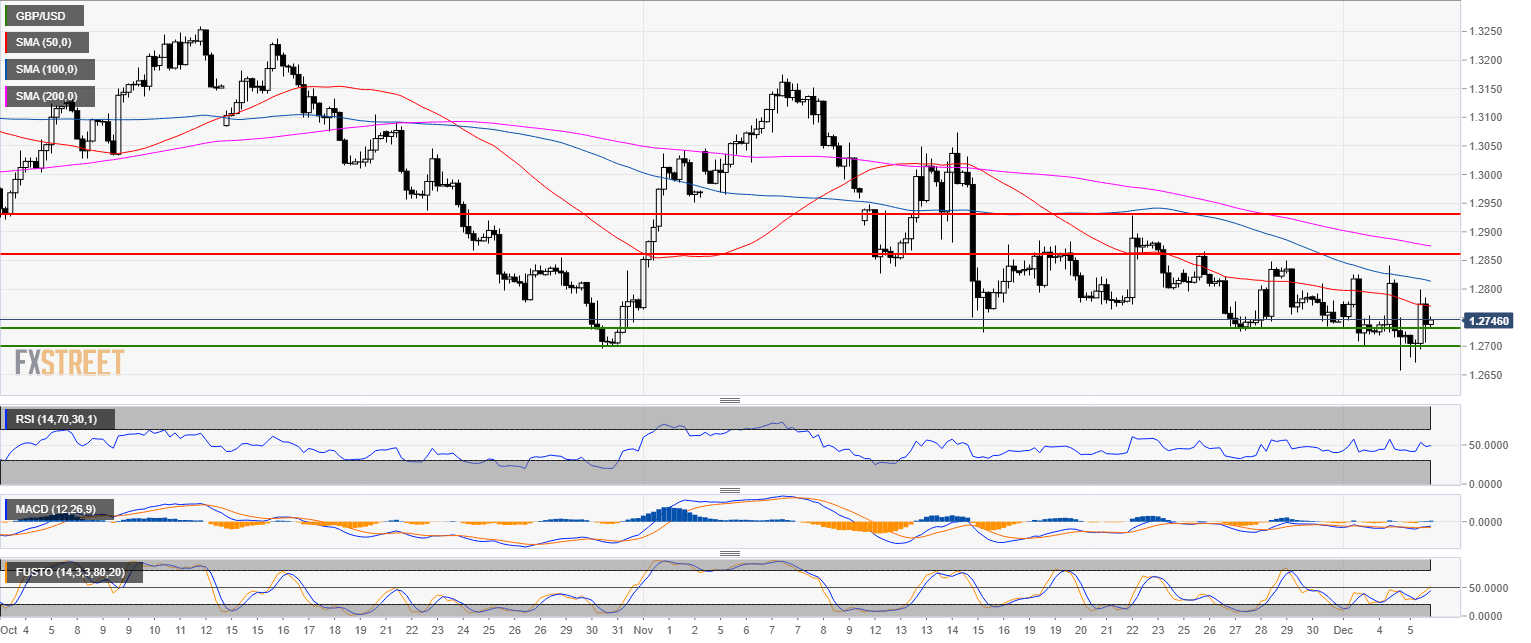Click the orange color bar beside FUSTO label
This screenshot has height=643, width=1531.
click(6, 573)
